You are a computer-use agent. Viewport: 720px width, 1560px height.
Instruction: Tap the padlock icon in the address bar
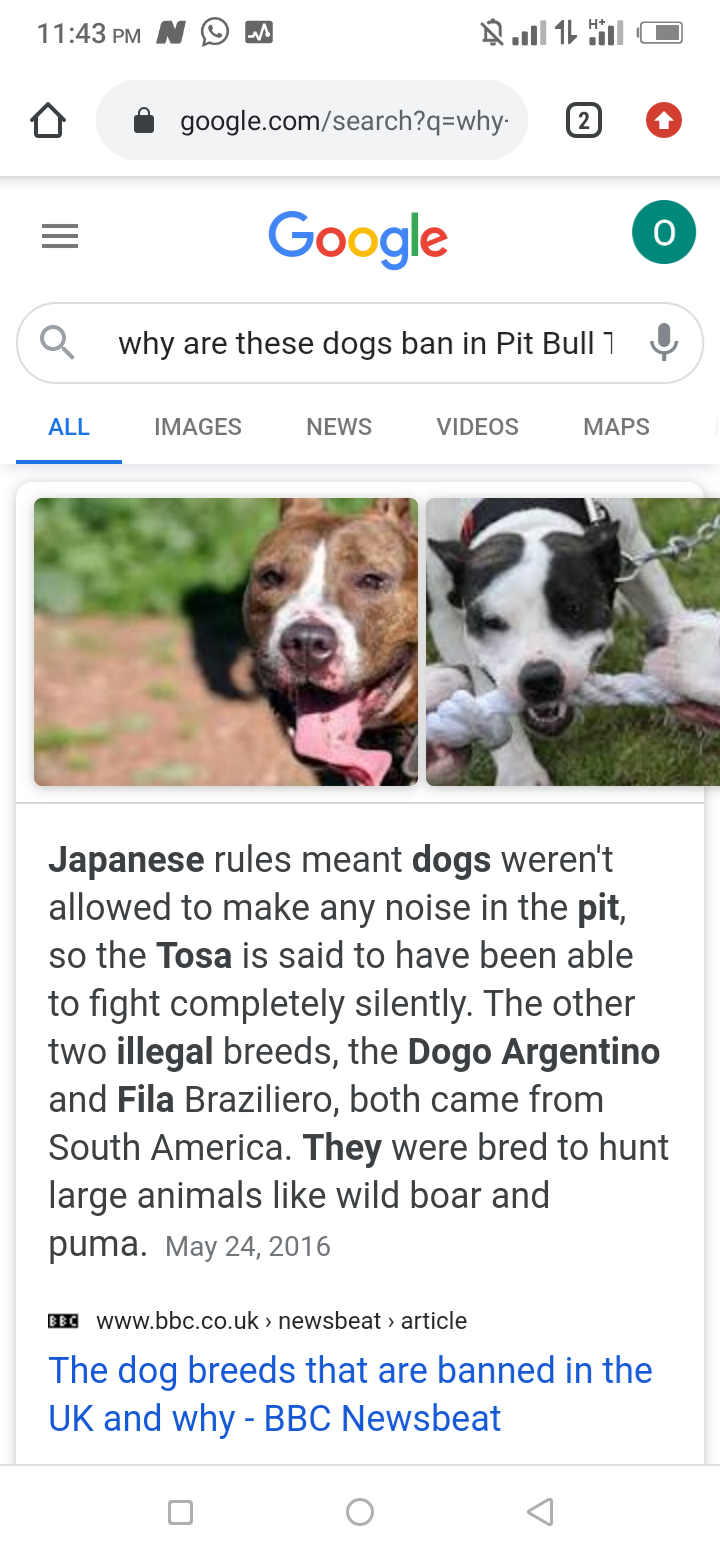coord(144,122)
